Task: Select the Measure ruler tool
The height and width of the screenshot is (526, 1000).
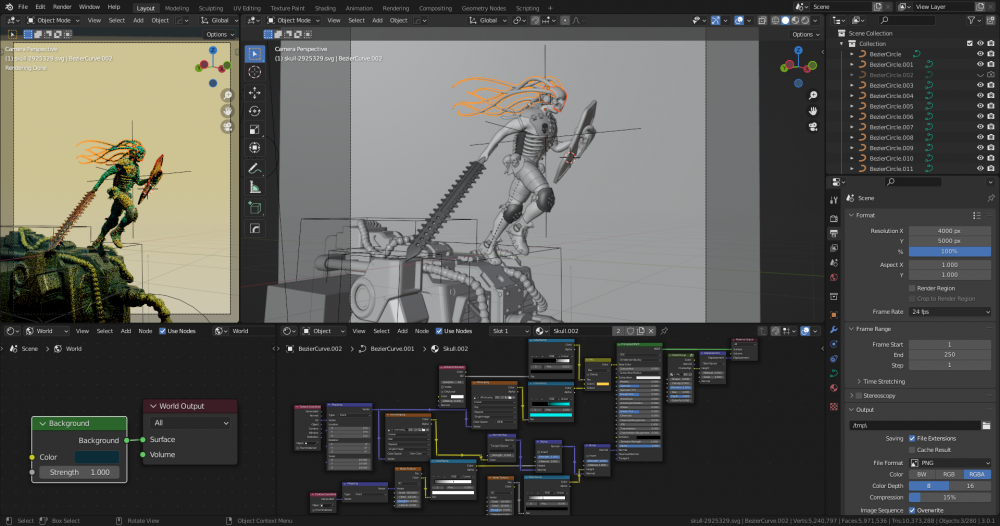Action: [x=254, y=187]
